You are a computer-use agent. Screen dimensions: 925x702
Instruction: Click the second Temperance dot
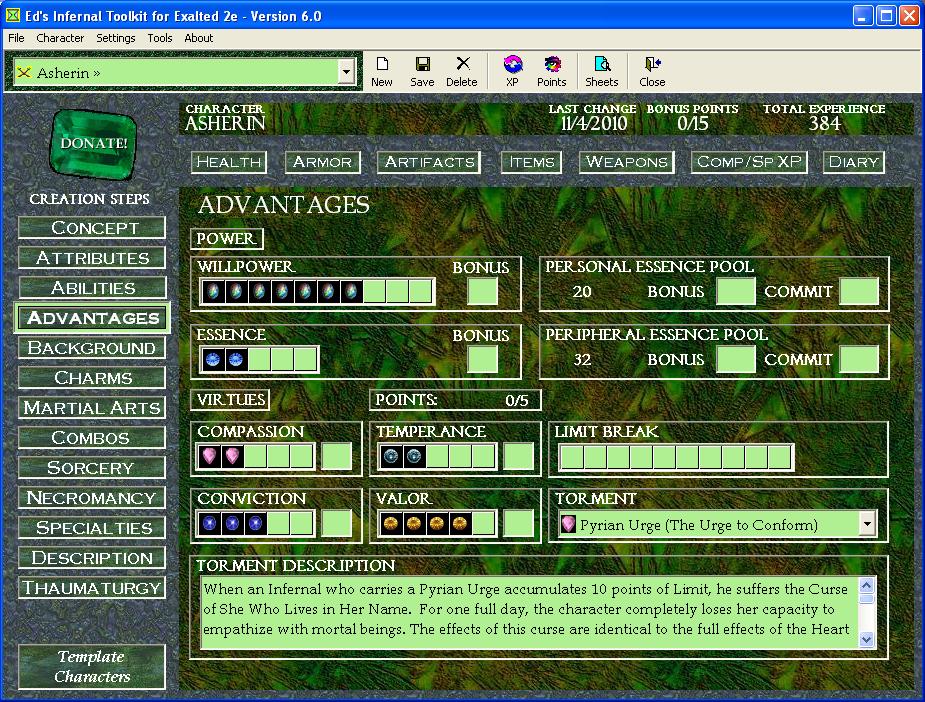pos(414,456)
